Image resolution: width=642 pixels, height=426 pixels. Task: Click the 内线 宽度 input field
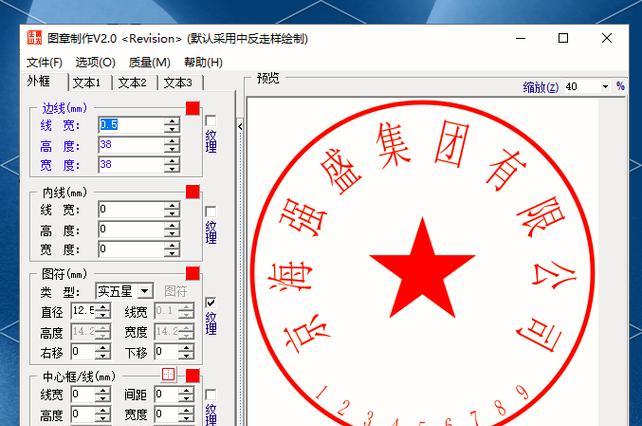pos(131,249)
